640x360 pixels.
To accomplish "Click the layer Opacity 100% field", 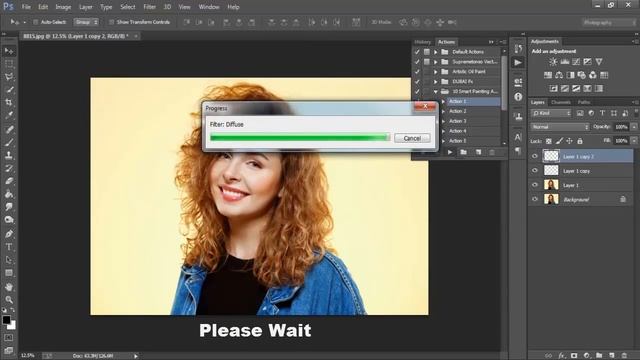I will click(621, 127).
